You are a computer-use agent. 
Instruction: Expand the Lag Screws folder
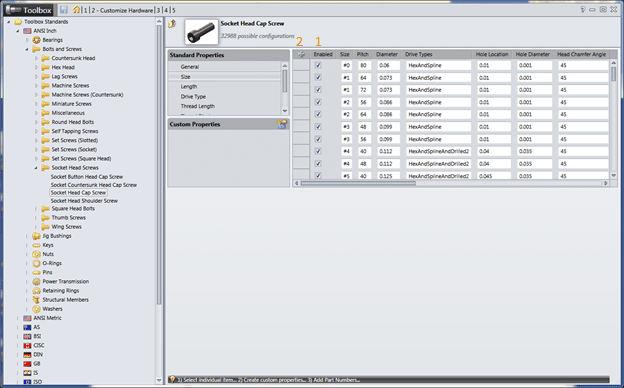(x=36, y=76)
